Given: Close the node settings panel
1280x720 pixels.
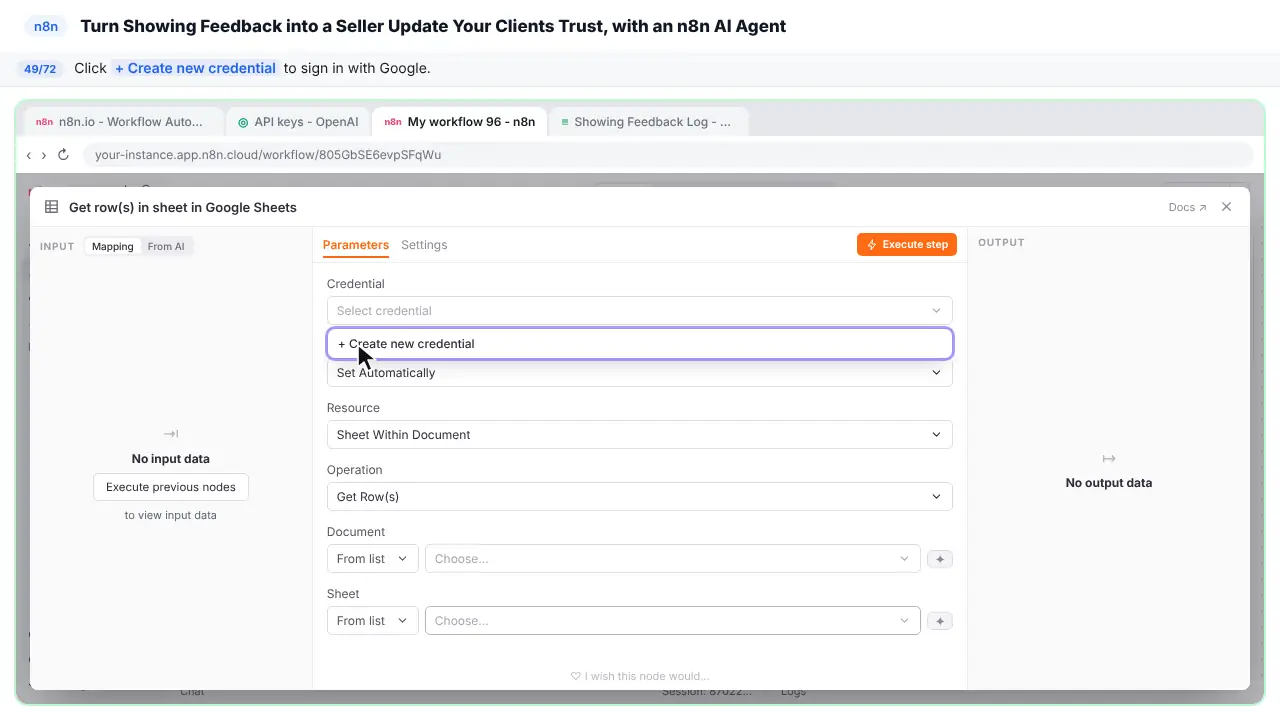Looking at the screenshot, I should pos(1227,207).
